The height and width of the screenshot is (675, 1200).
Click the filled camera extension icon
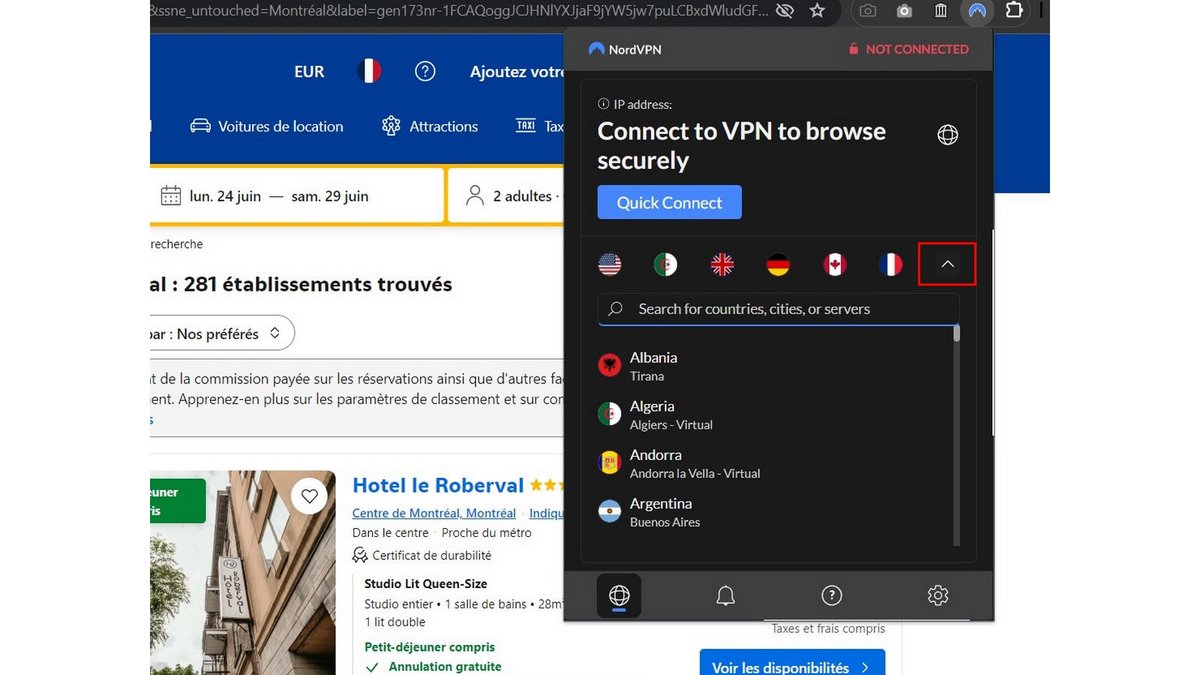(904, 11)
